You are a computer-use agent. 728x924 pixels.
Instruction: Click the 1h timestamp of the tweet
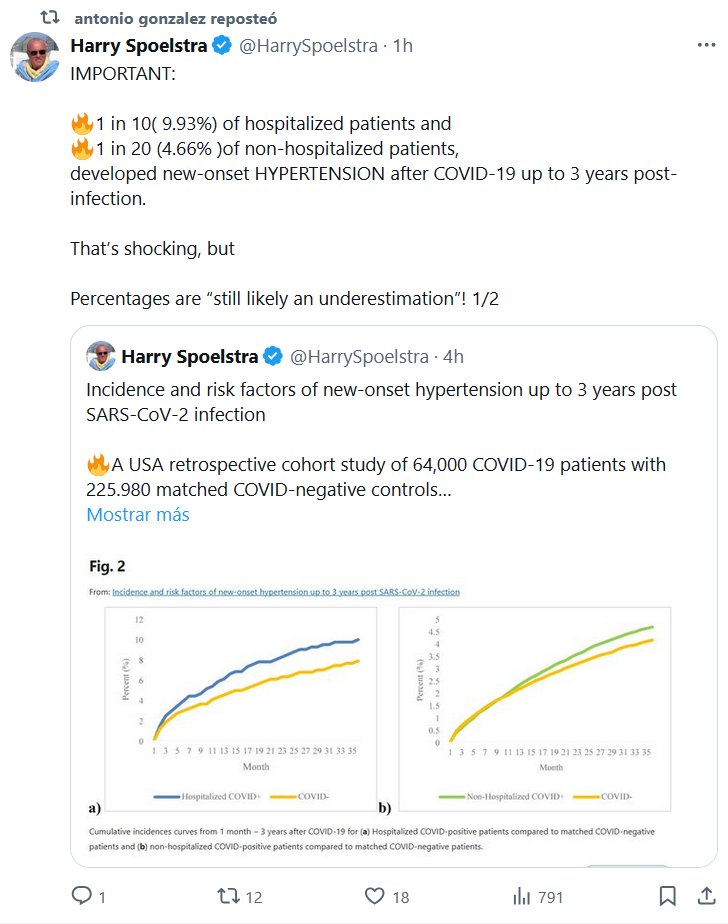tap(402, 46)
